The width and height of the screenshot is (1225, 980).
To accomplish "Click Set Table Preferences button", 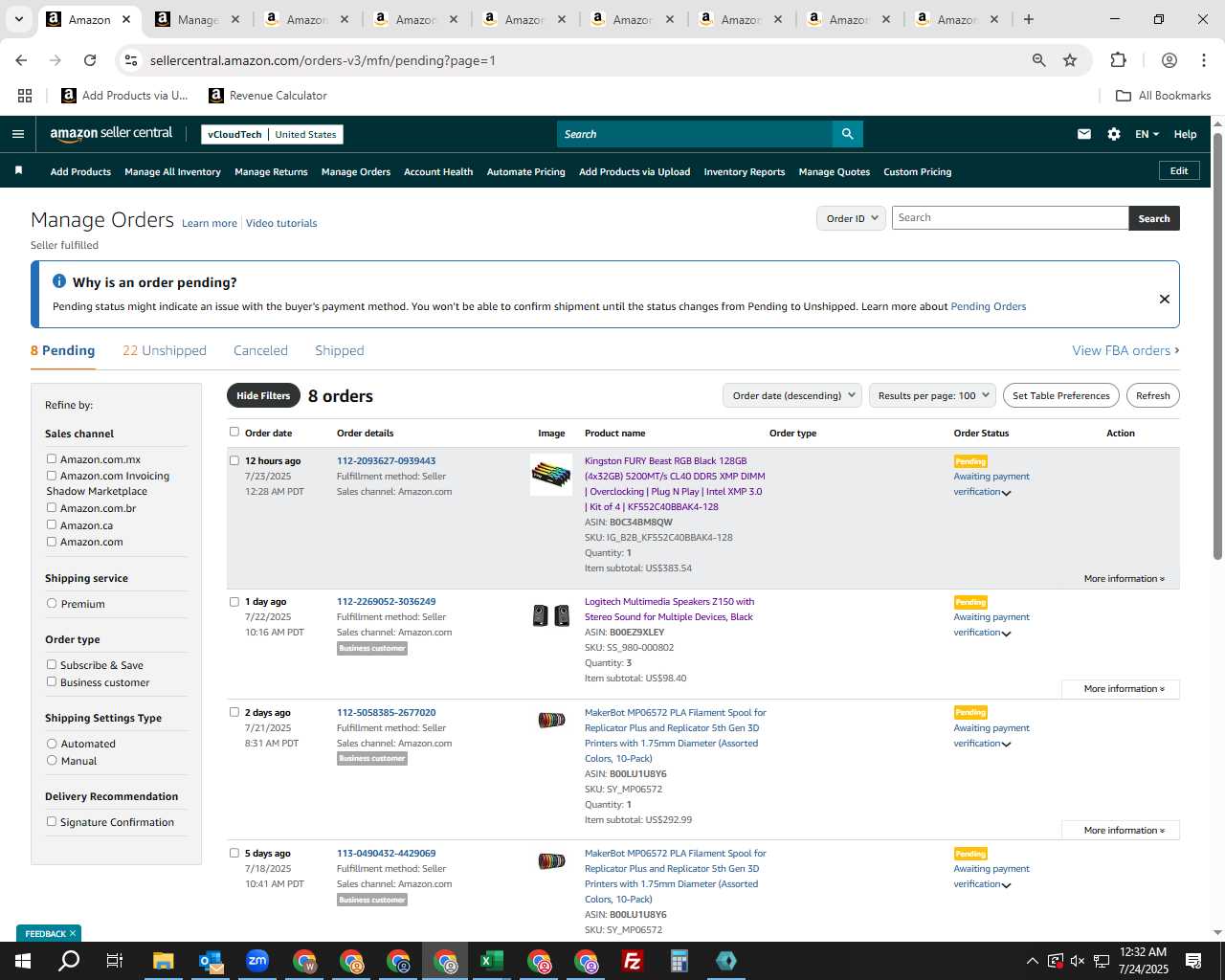I will [1060, 395].
